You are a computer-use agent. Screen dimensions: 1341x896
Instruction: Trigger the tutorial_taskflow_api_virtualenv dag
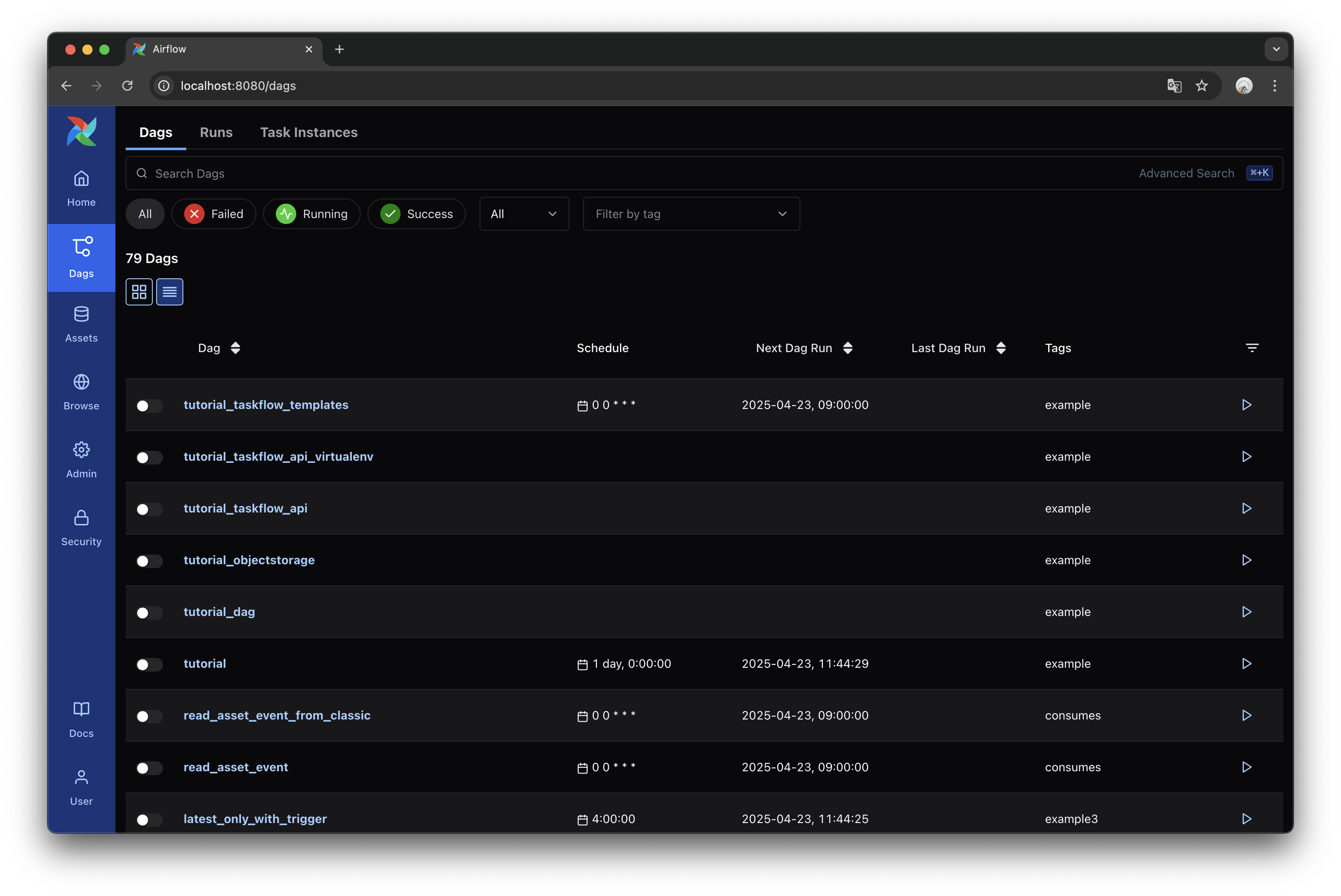click(x=1246, y=456)
